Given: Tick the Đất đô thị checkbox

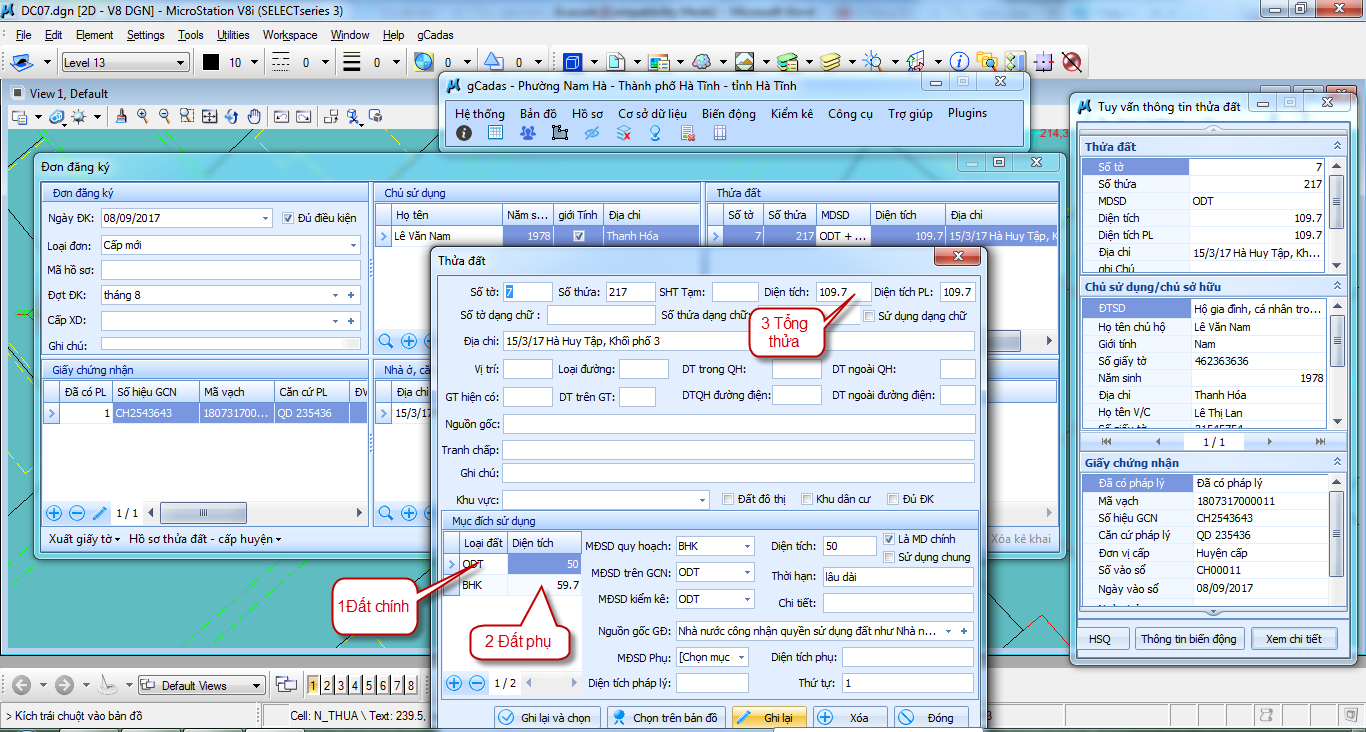Looking at the screenshot, I should [x=728, y=499].
